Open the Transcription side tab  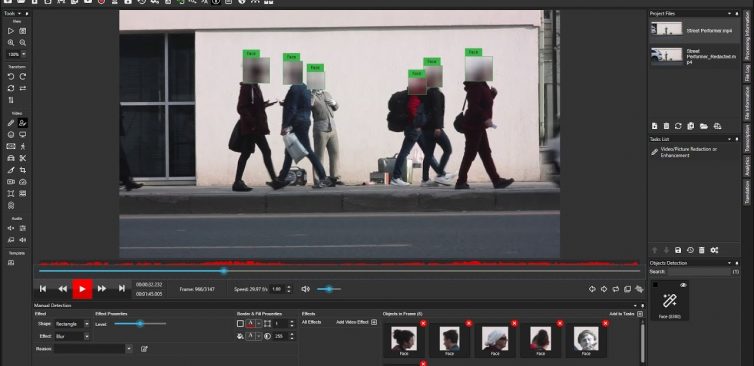pos(747,139)
